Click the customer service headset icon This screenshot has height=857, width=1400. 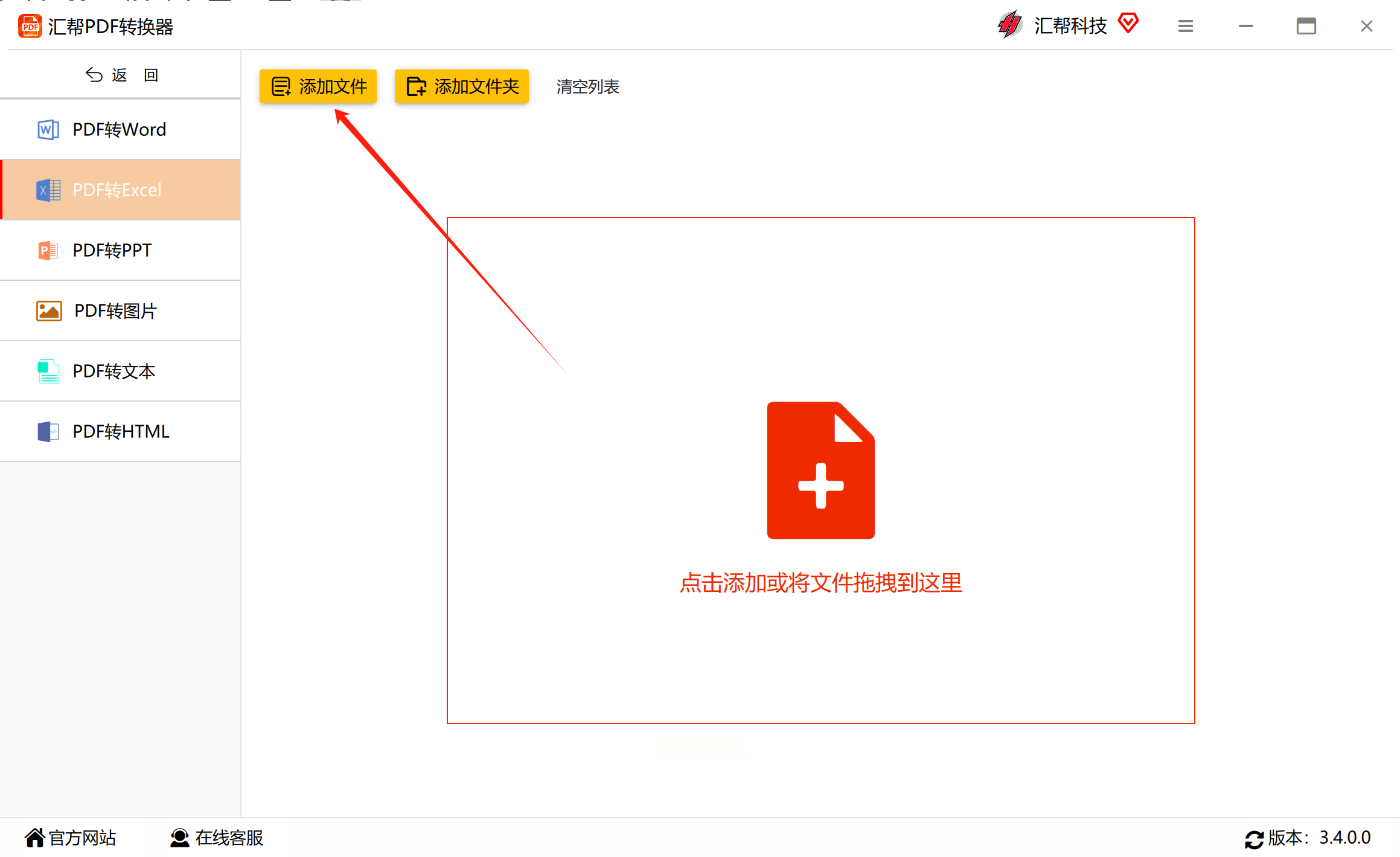(180, 838)
